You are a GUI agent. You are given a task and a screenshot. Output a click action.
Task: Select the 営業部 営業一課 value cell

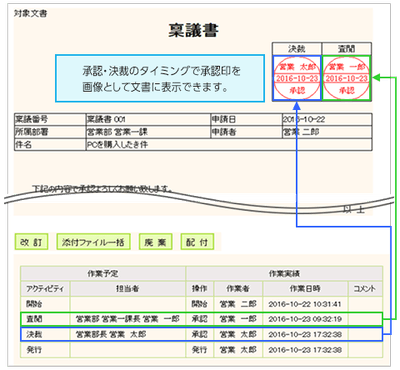click(148, 132)
